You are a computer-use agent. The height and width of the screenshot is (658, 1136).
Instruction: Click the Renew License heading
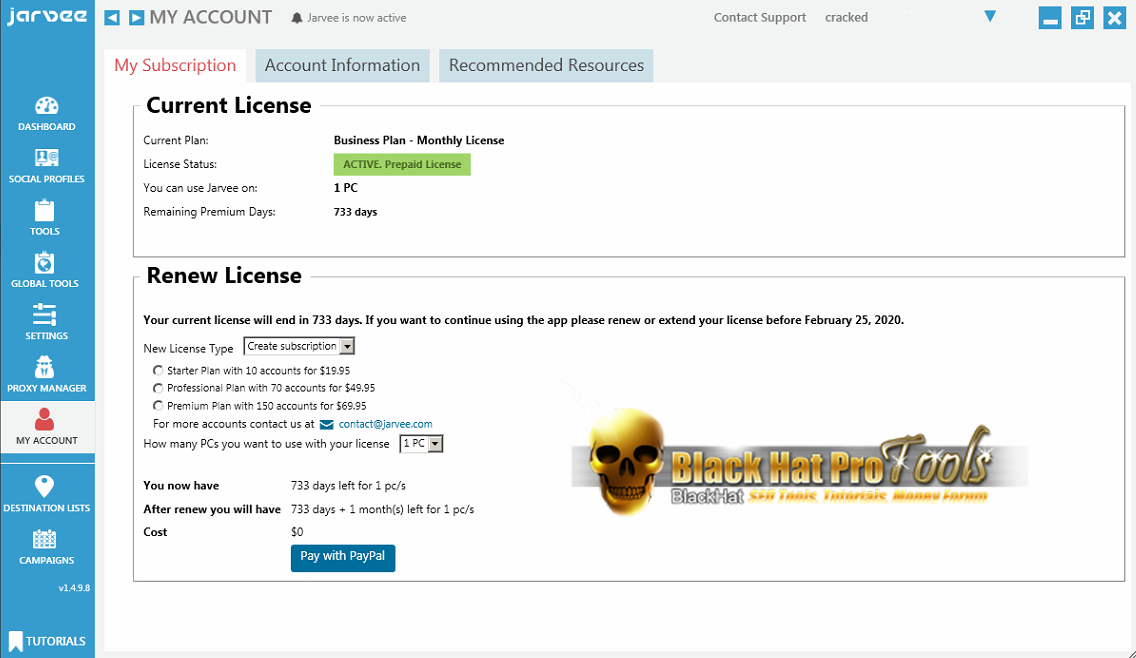click(224, 276)
